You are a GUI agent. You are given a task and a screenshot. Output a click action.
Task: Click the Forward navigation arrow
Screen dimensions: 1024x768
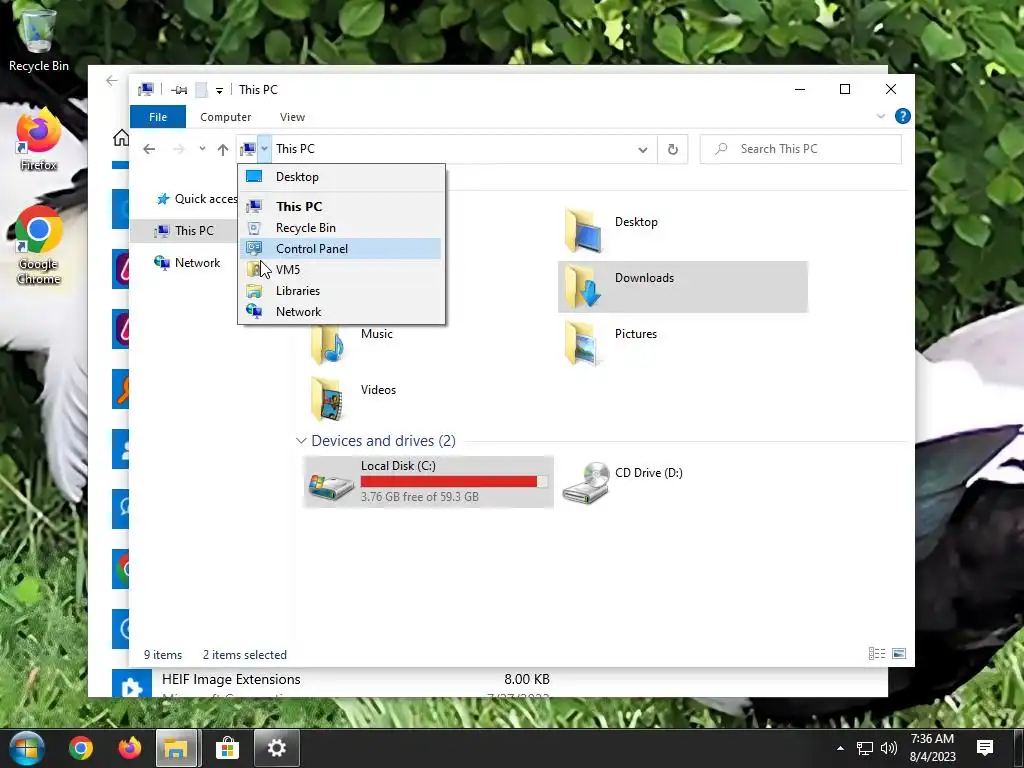(x=178, y=149)
